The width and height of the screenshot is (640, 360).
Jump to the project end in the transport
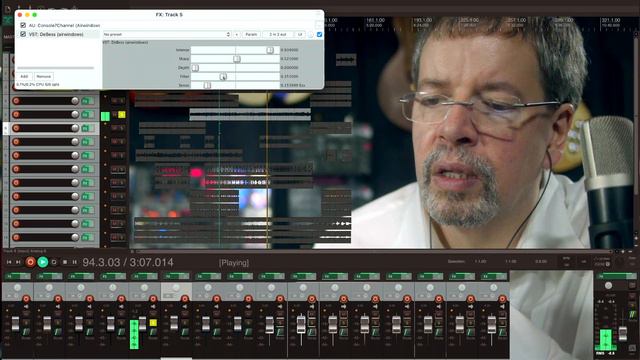18,262
